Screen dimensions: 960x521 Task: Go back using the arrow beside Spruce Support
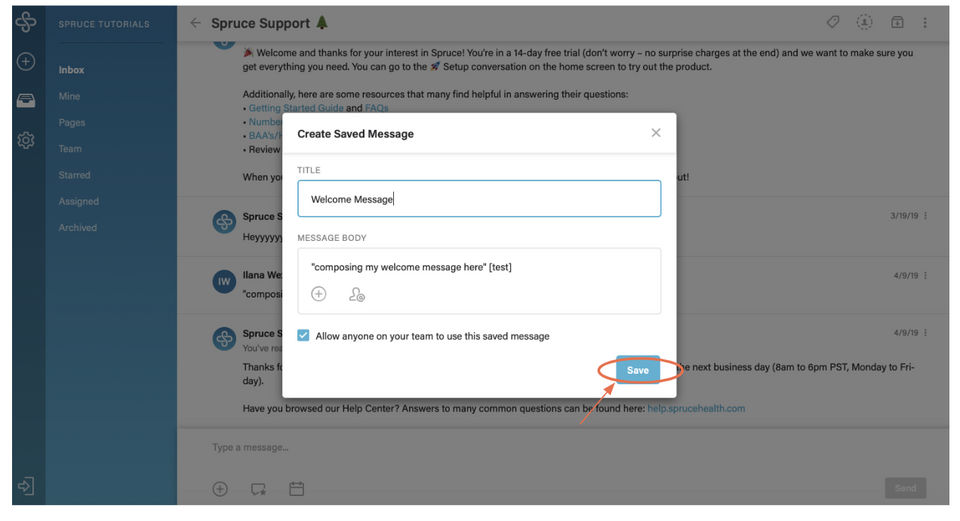[x=195, y=23]
